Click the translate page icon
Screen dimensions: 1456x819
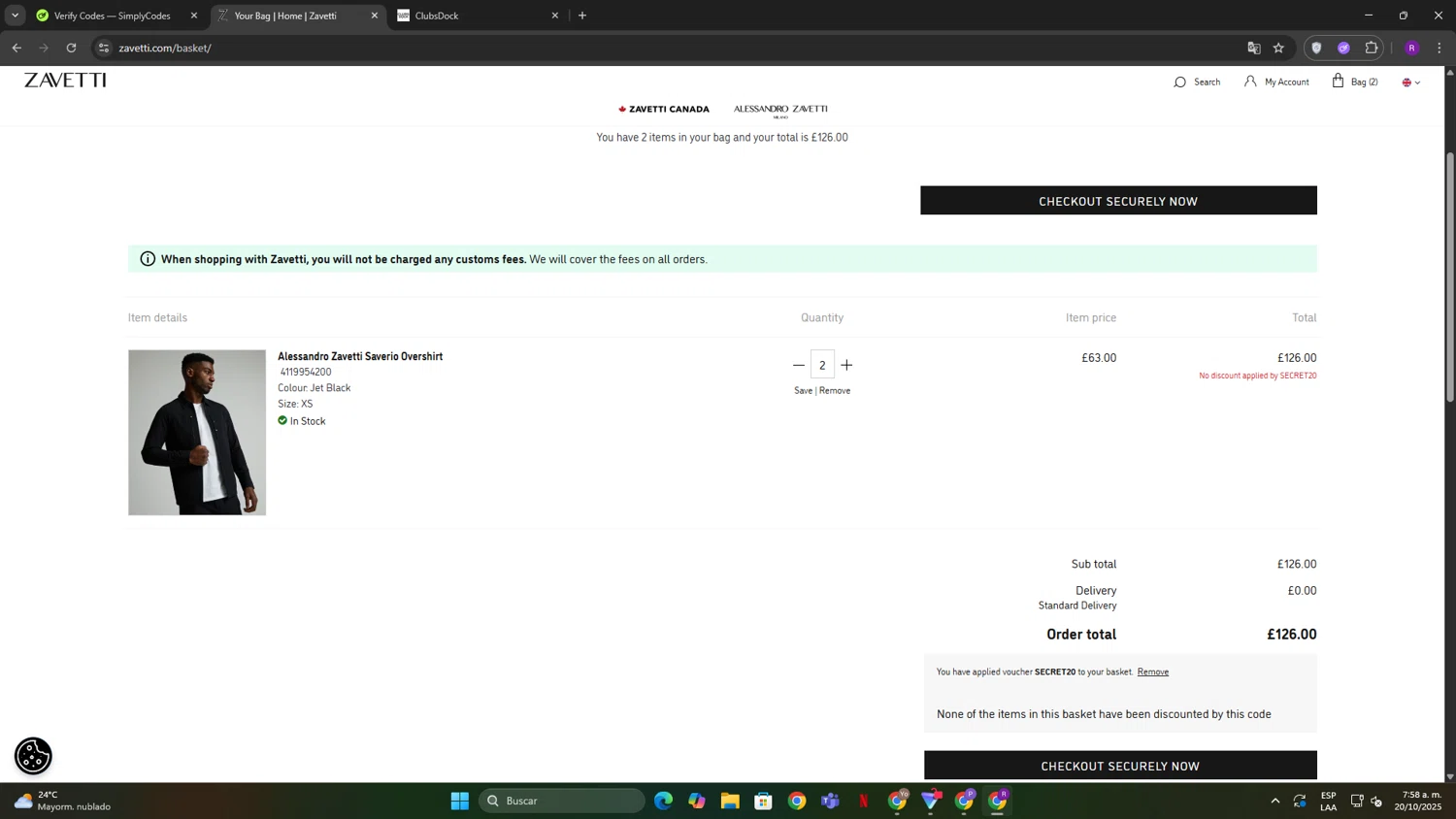[x=1253, y=48]
